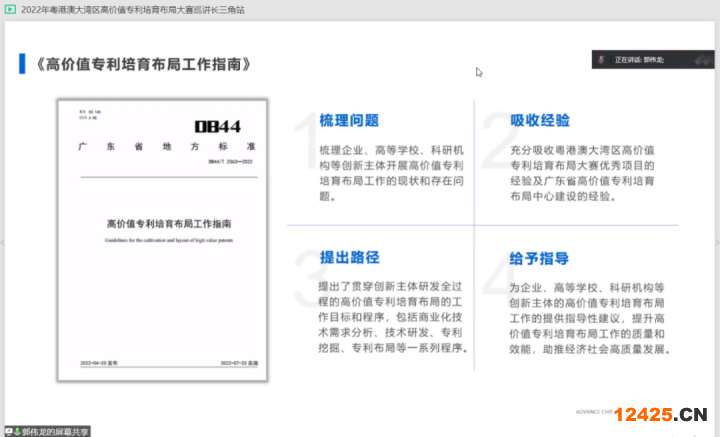Screen dimensions: 720x437
Task: Click the DB44 logo on the document cover
Action: (219, 126)
